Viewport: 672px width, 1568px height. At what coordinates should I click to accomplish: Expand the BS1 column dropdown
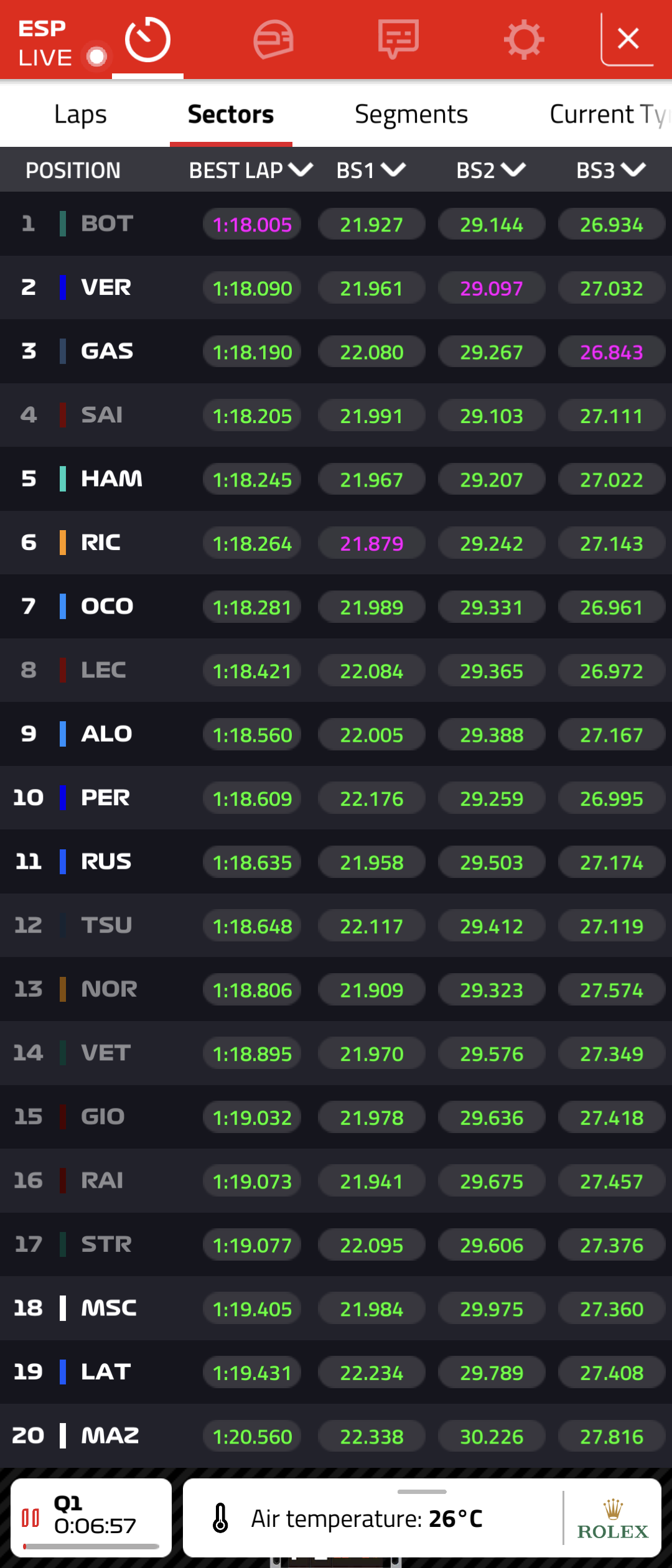(x=393, y=170)
